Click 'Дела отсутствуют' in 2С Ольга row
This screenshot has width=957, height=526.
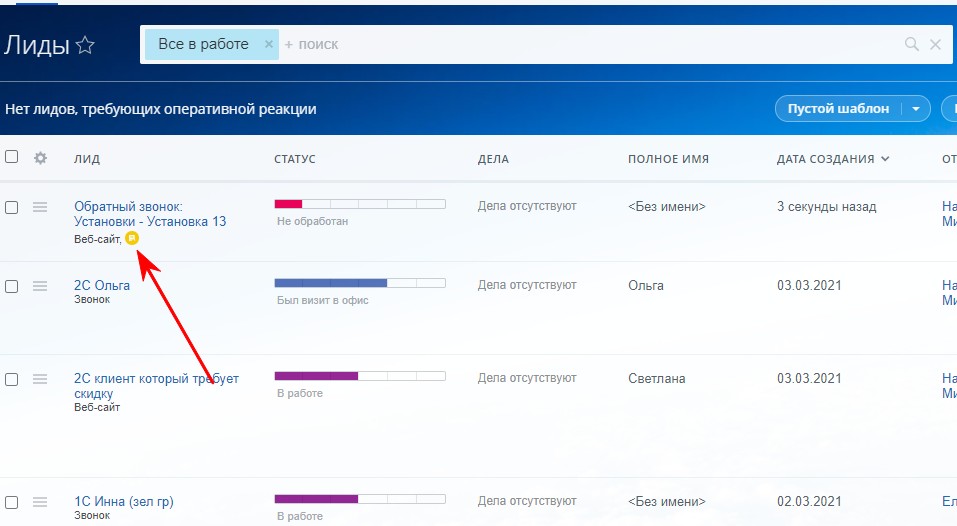[527, 285]
